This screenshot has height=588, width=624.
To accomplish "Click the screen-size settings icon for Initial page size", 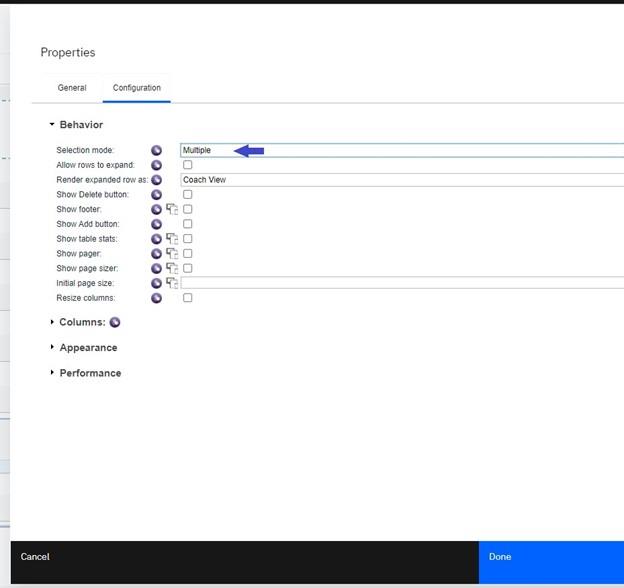I will 172,283.
